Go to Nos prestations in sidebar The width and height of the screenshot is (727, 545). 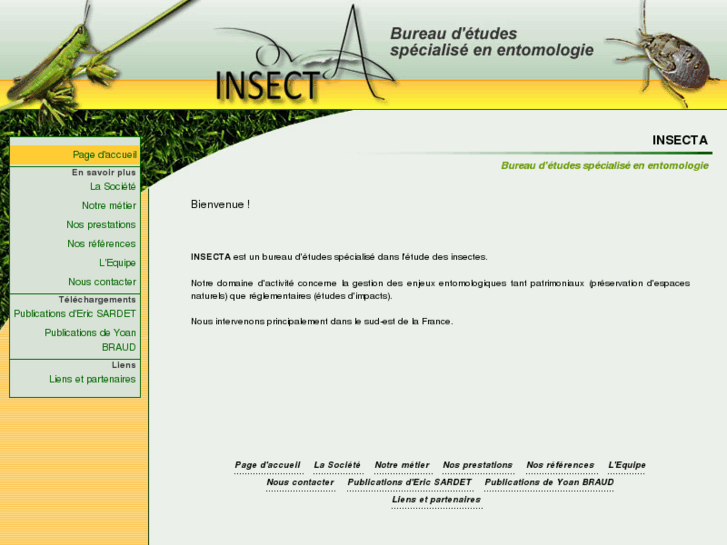(x=101, y=224)
